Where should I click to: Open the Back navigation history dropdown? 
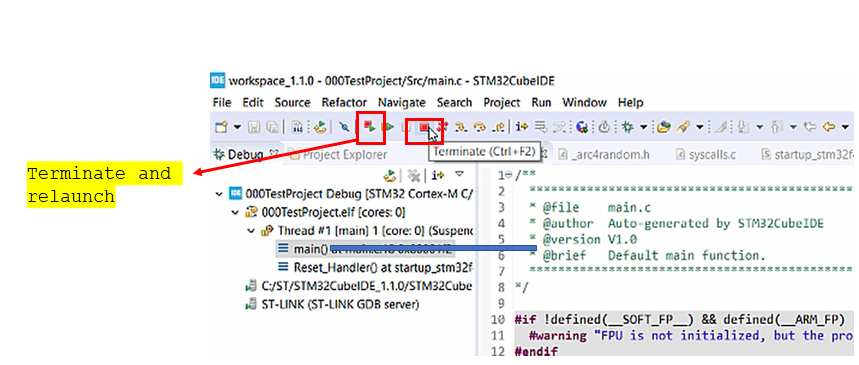pos(845,127)
